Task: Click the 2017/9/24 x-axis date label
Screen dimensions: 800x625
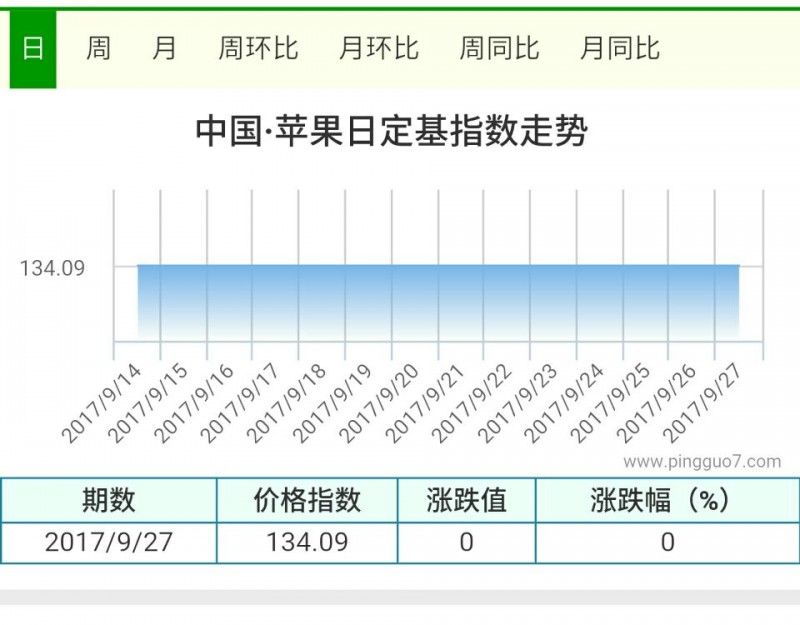Action: pyautogui.click(x=564, y=403)
